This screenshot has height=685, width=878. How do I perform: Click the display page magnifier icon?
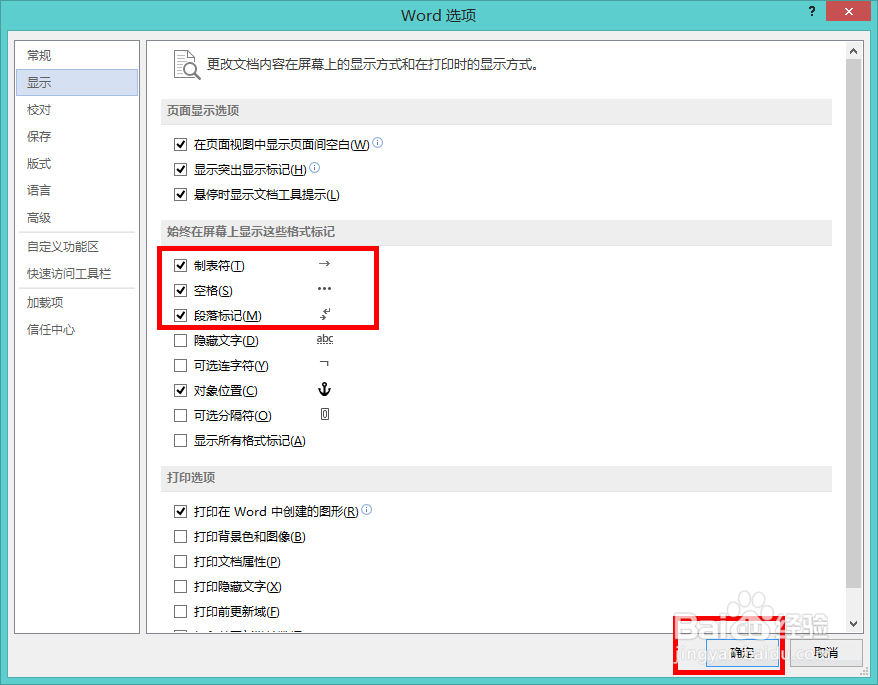pyautogui.click(x=186, y=65)
